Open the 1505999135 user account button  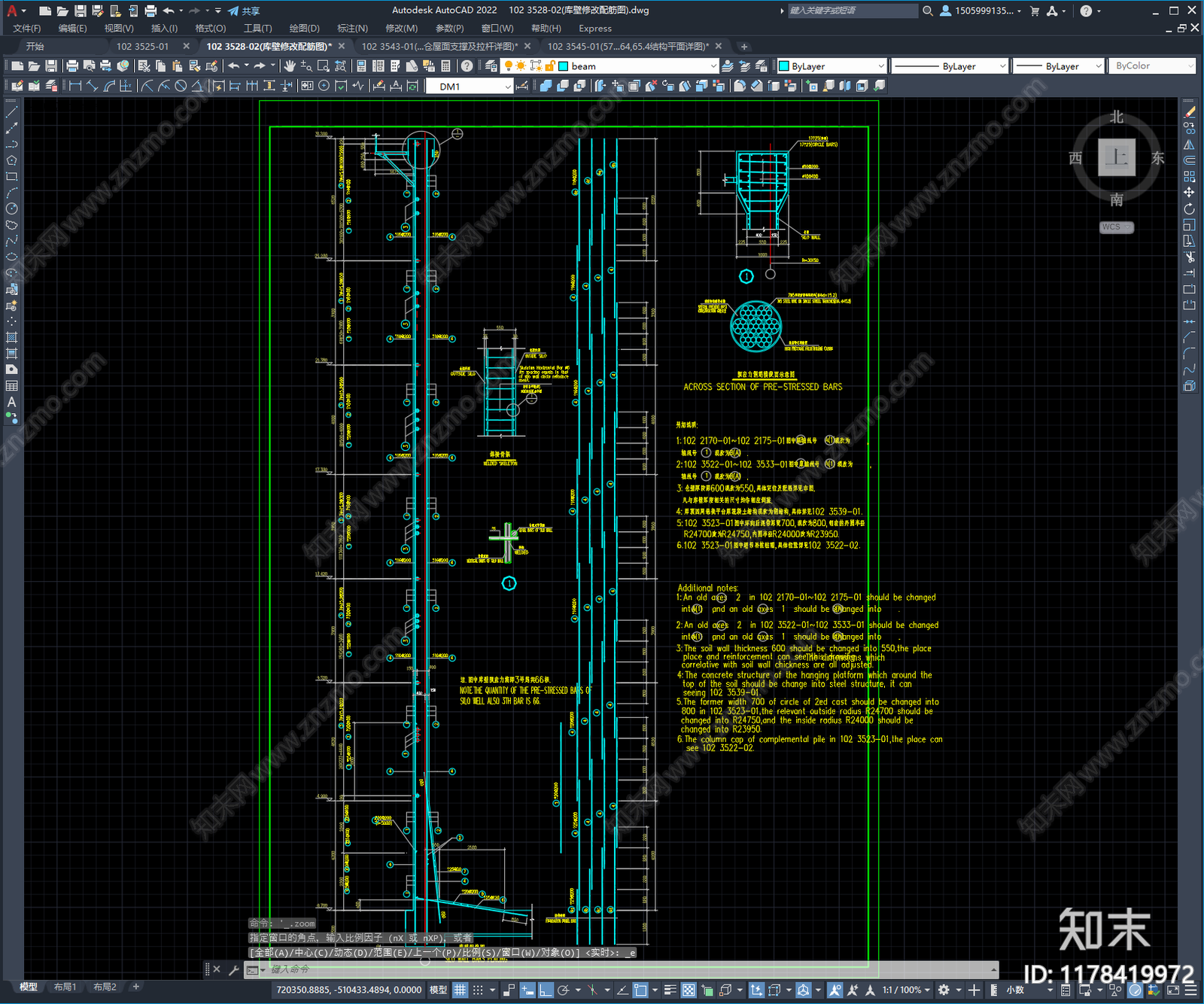point(981,11)
